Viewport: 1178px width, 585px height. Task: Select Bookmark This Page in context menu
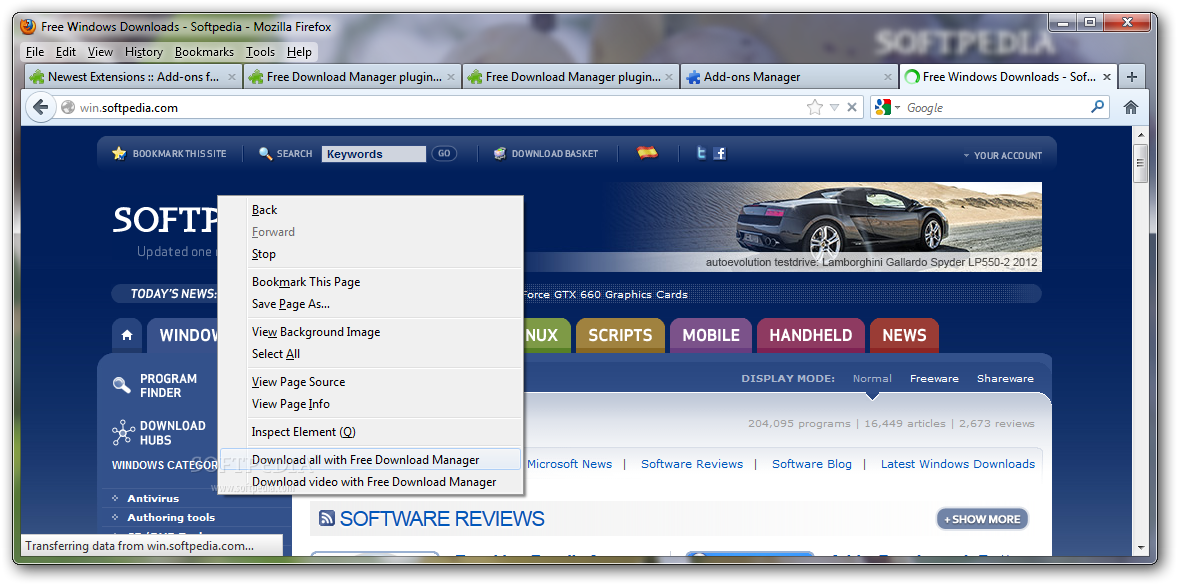(x=370, y=282)
